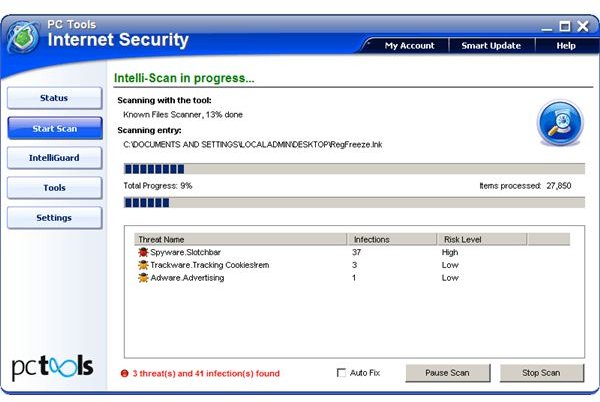Click the Pause Scan button
This screenshot has width=600, height=402.
coord(448,373)
